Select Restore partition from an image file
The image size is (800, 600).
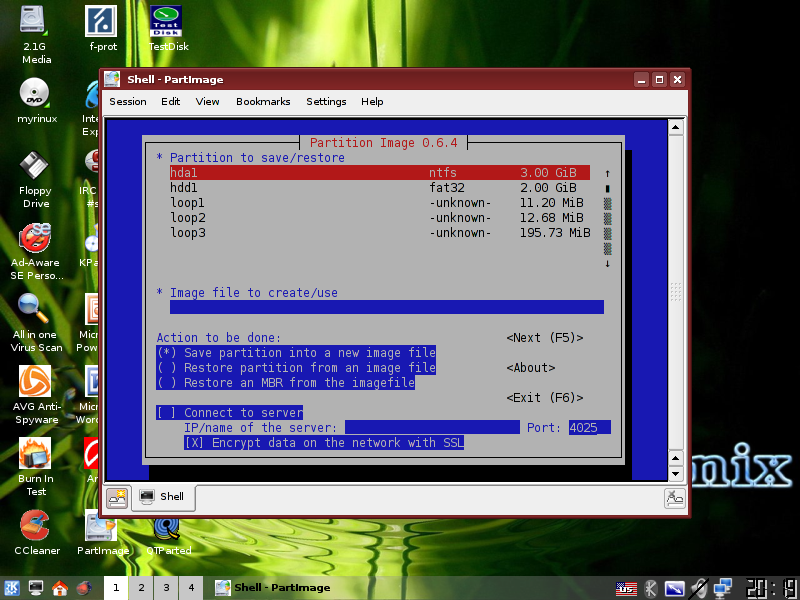click(x=296, y=368)
